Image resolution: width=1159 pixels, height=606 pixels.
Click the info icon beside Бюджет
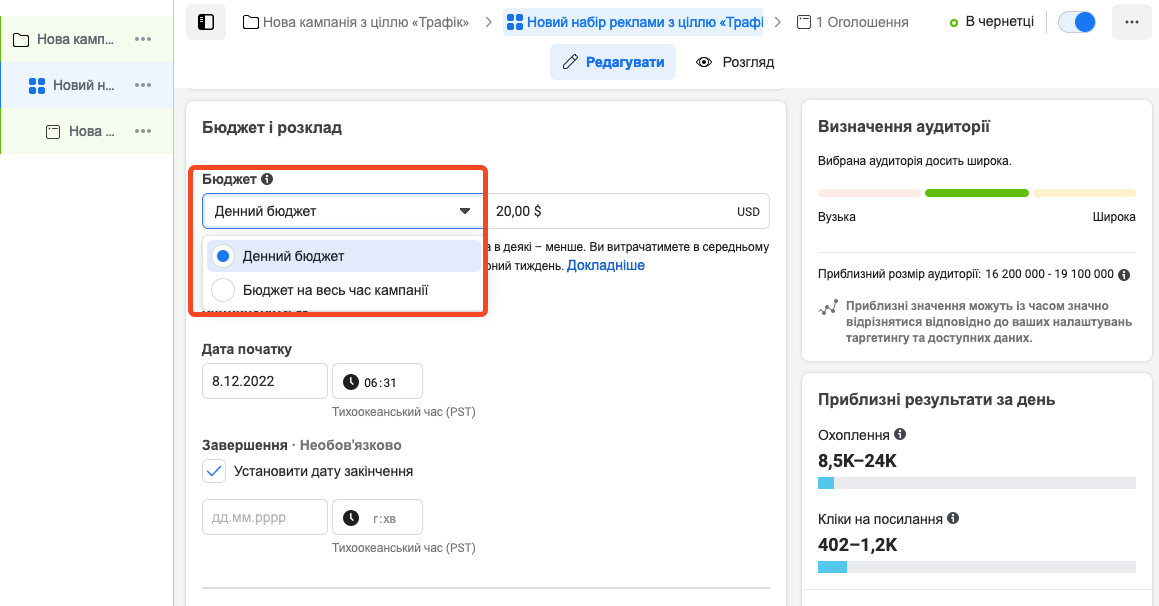tap(267, 180)
